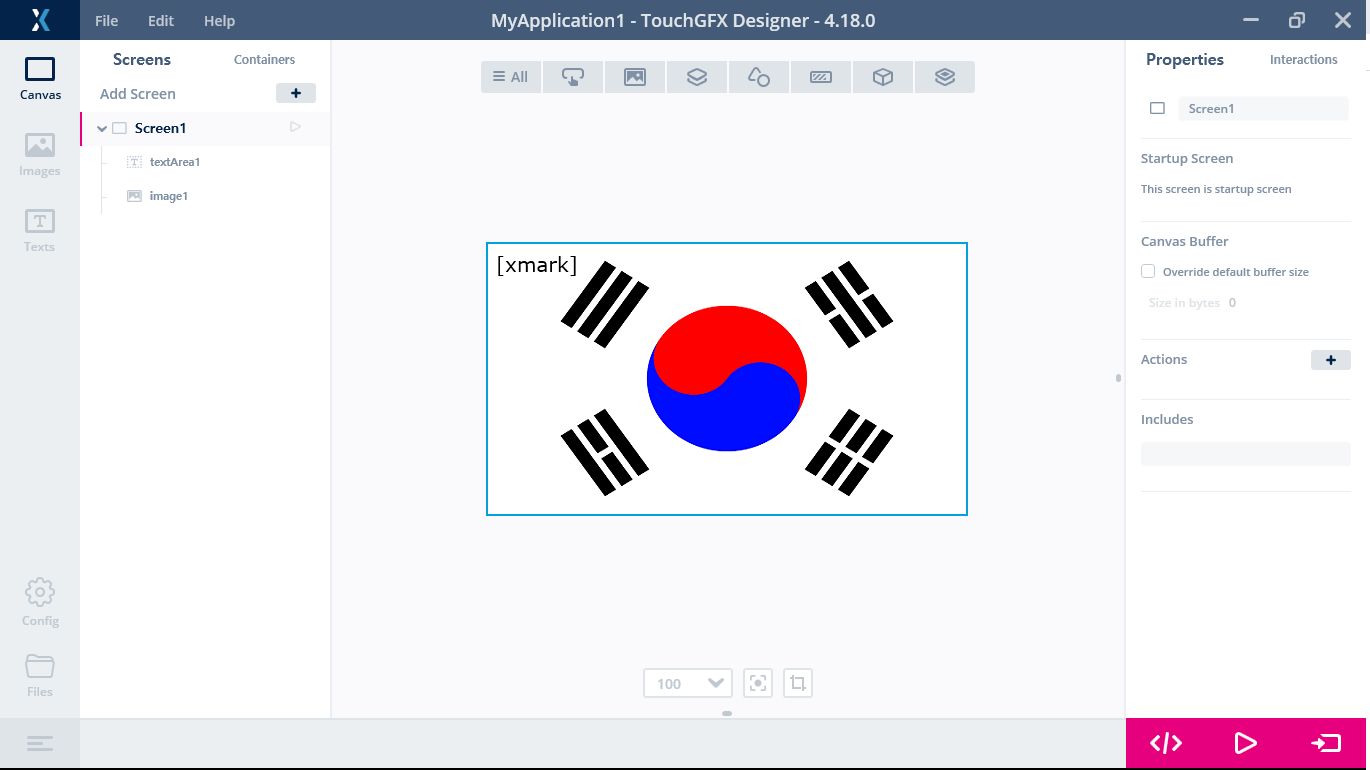Viewport: 1370px width, 770px height.
Task: Restore down the TouchGFX Designer window
Action: point(1297,20)
